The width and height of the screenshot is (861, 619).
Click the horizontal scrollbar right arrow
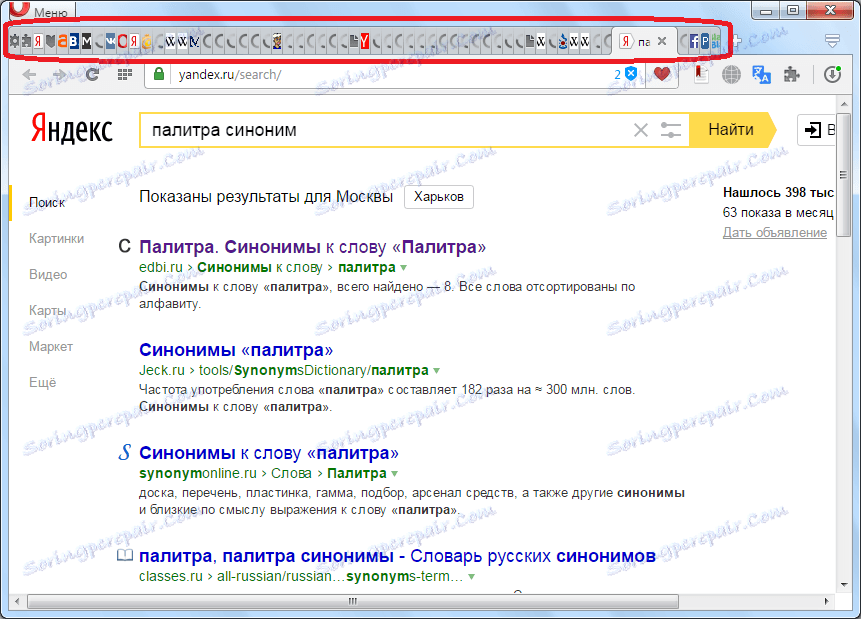click(x=826, y=601)
